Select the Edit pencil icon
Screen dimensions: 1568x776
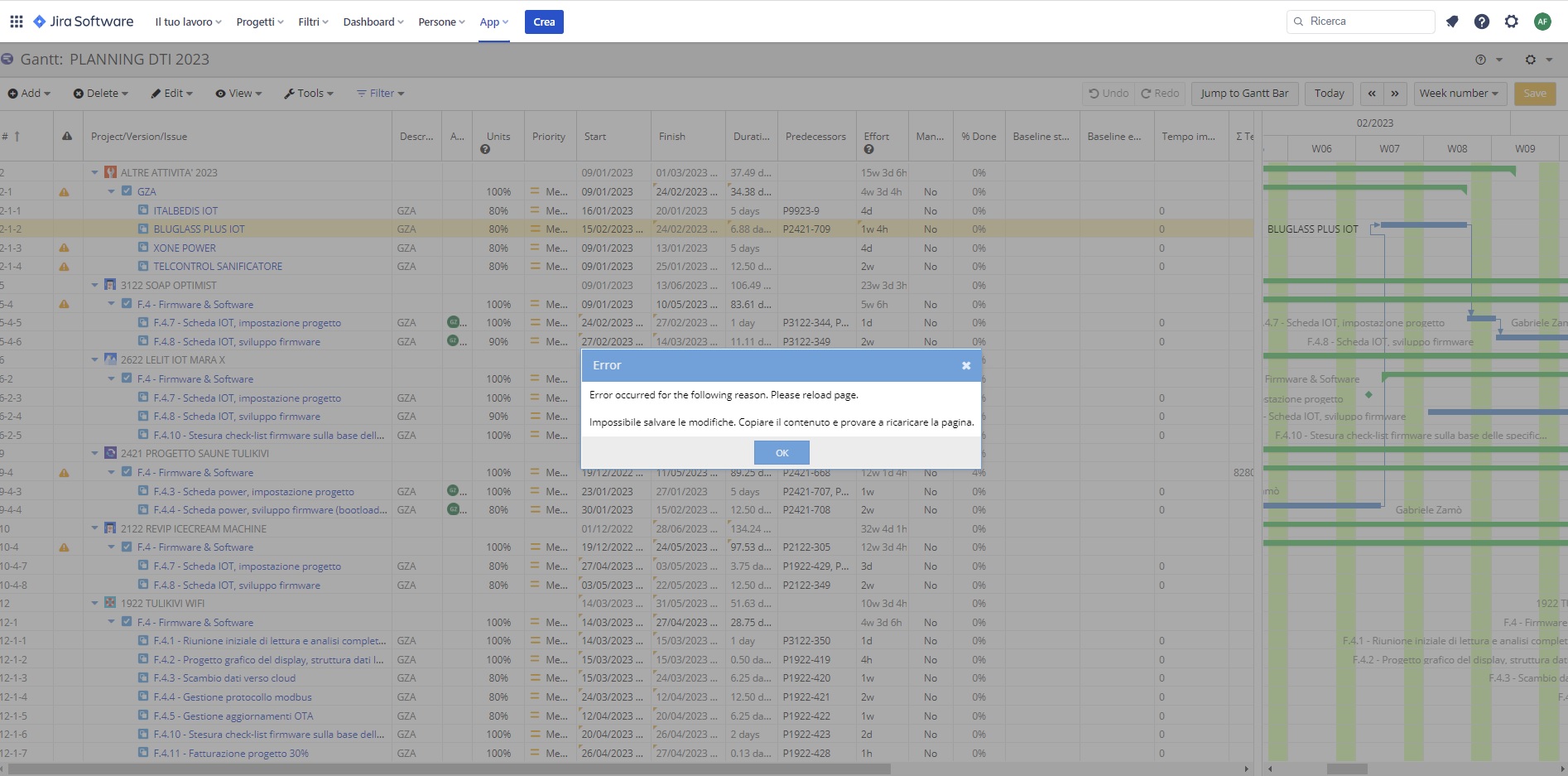pos(156,93)
